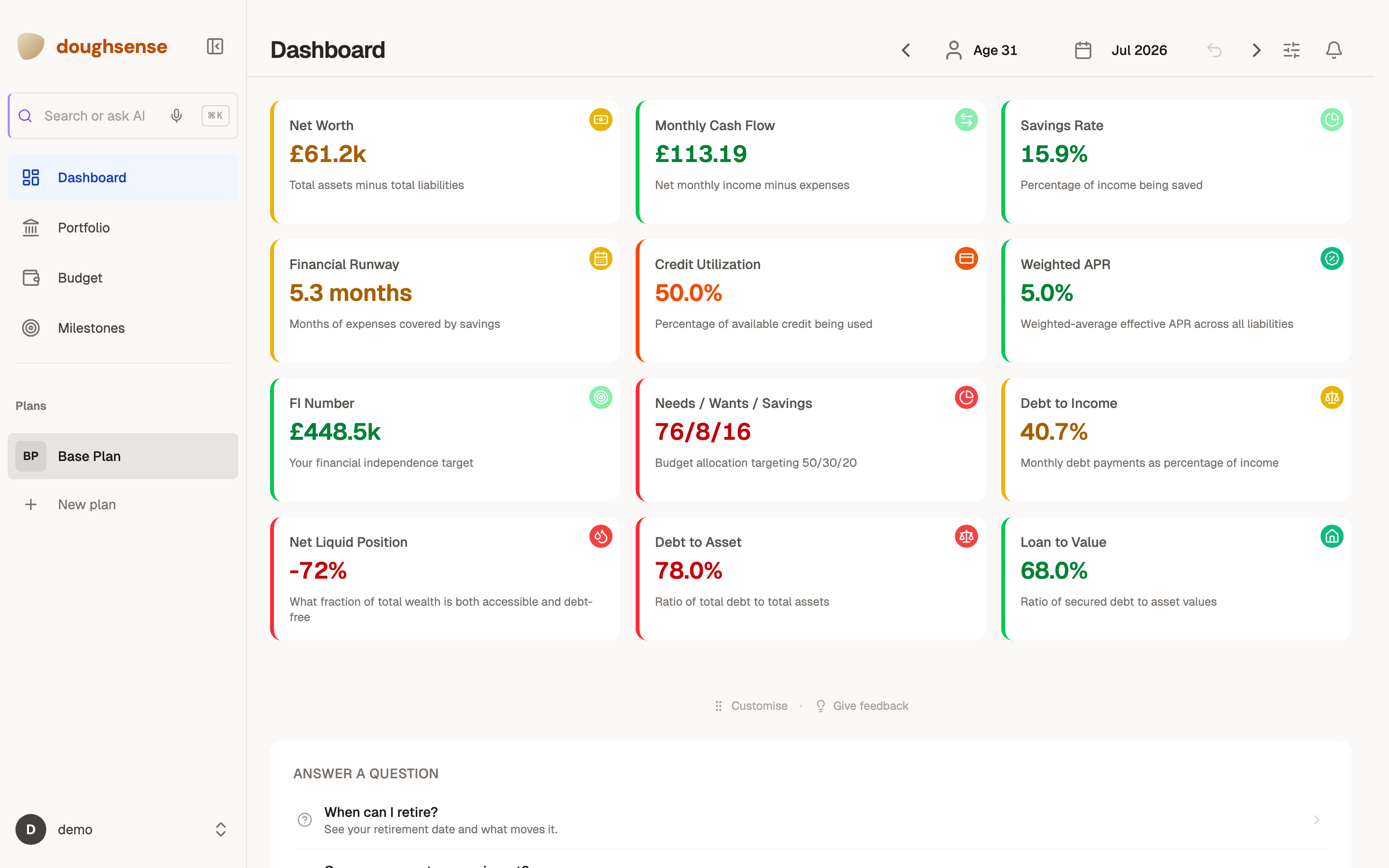Click the Savings Rate pie icon
Image resolution: width=1389 pixels, height=868 pixels.
[1332, 120]
